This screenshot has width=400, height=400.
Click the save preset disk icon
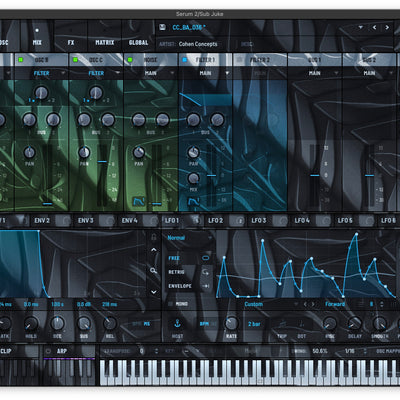[x=162, y=27]
